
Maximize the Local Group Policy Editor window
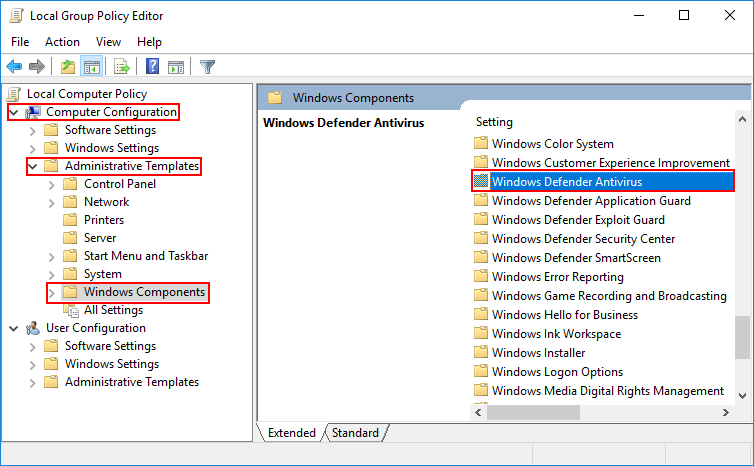(684, 15)
